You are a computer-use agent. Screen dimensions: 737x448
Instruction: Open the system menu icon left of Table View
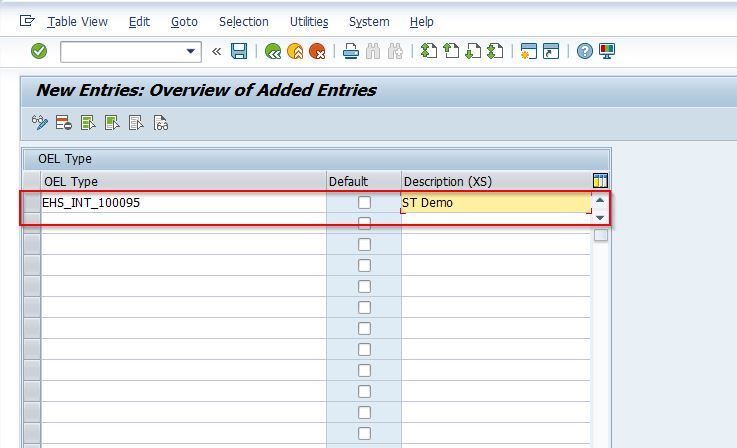[27, 21]
